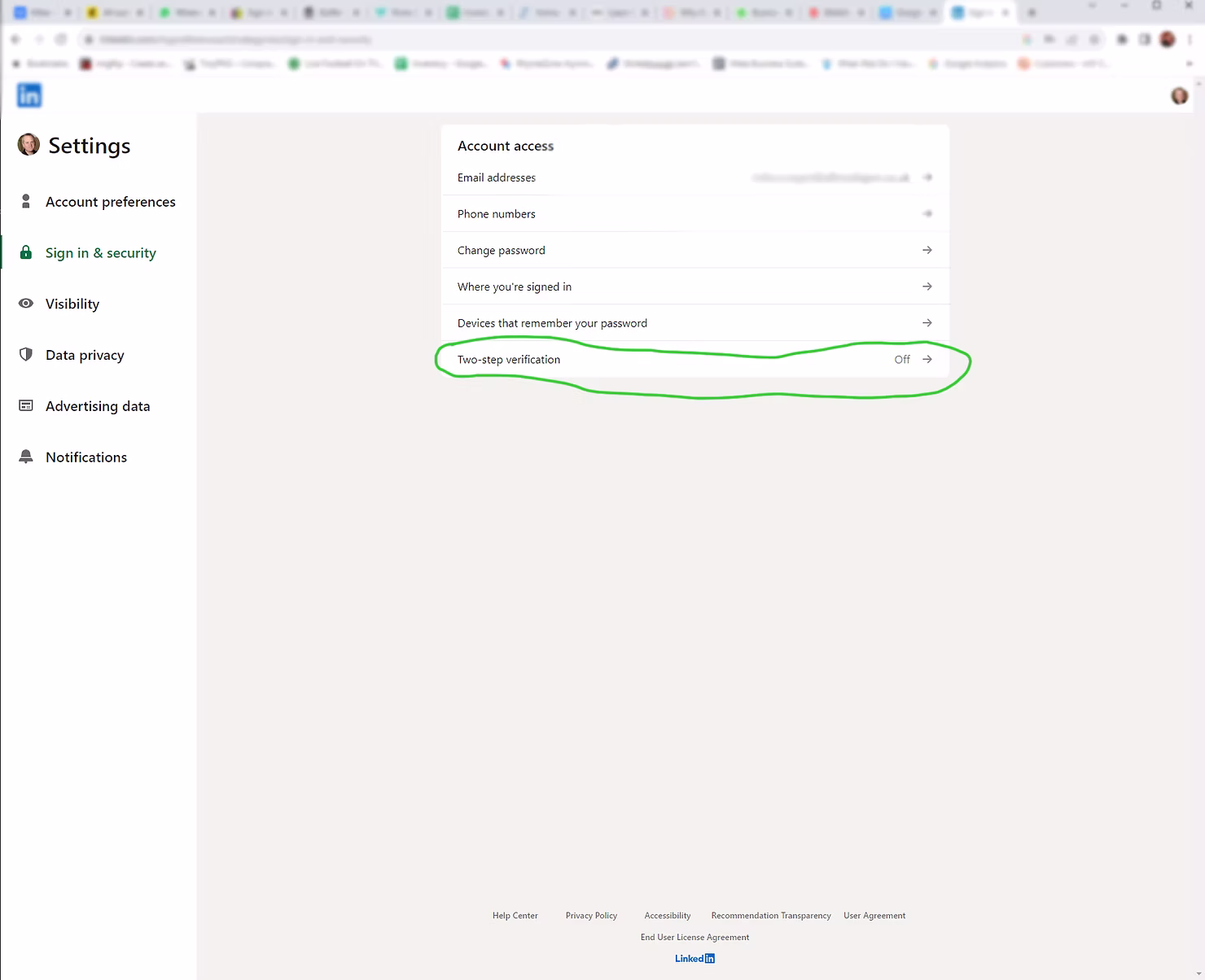
Task: Expand Phone numbers row arrow
Action: [927, 214]
